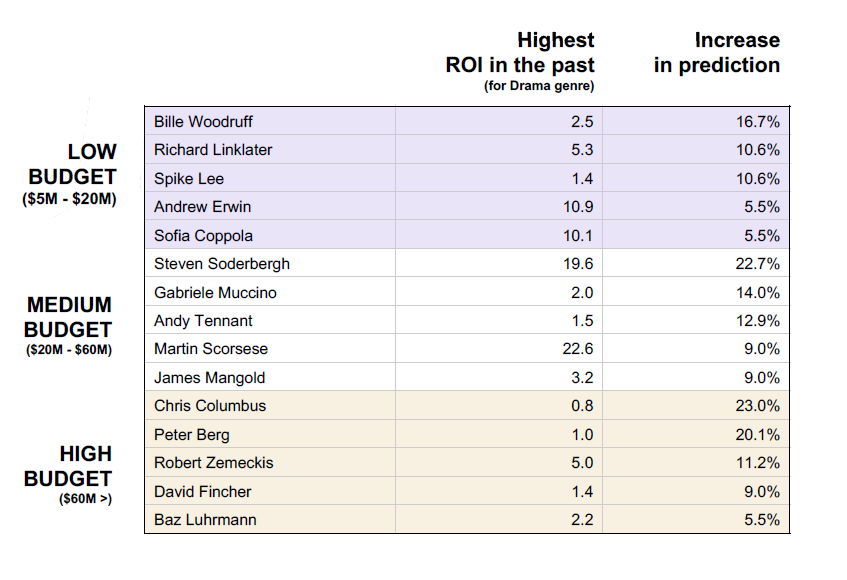Viewport: 847px width, 580px height.
Task: Click the Bille Woodruff name cell
Action: coord(203,122)
